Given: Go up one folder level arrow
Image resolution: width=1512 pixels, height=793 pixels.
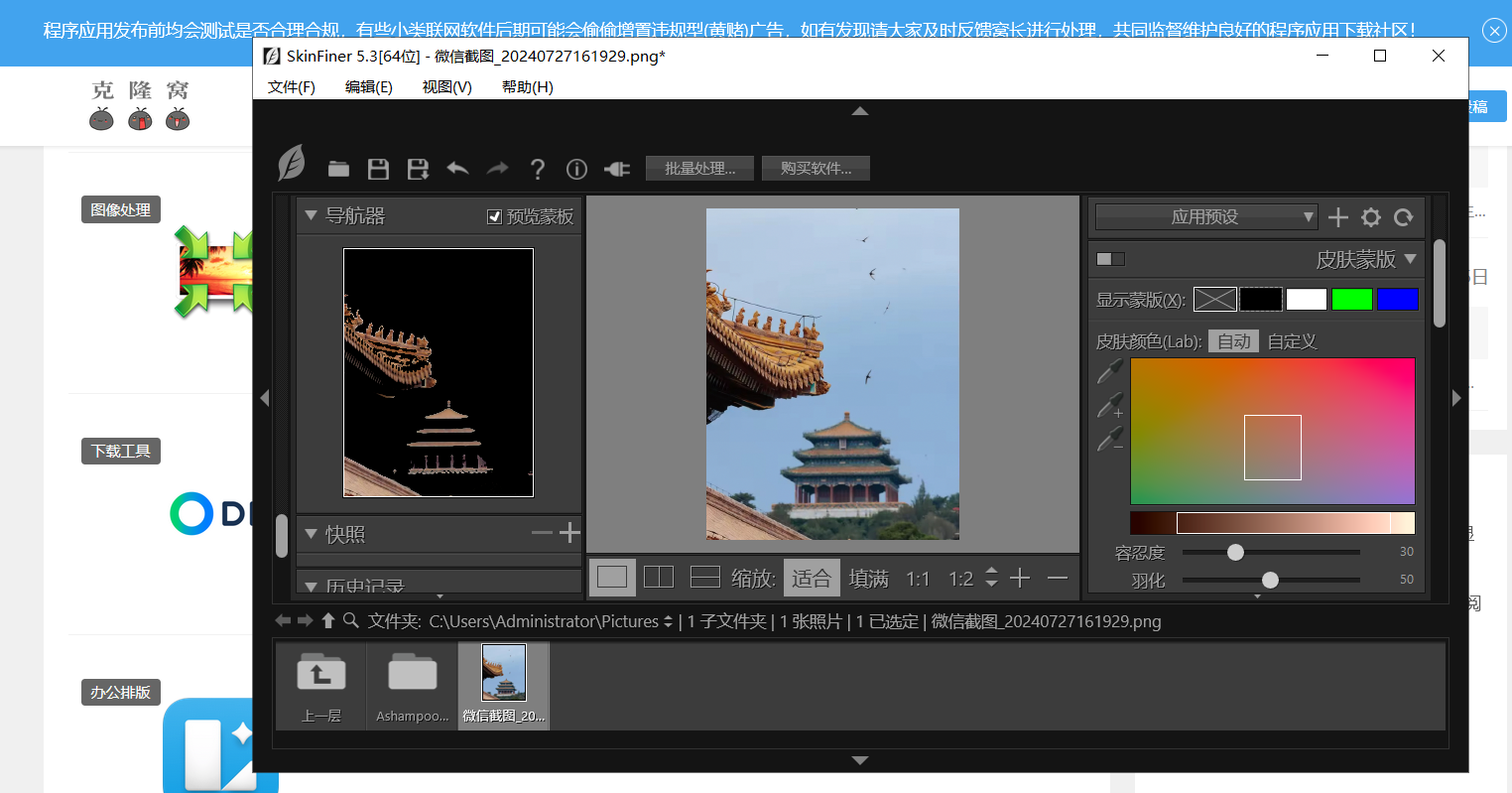Looking at the screenshot, I should pyautogui.click(x=327, y=620).
